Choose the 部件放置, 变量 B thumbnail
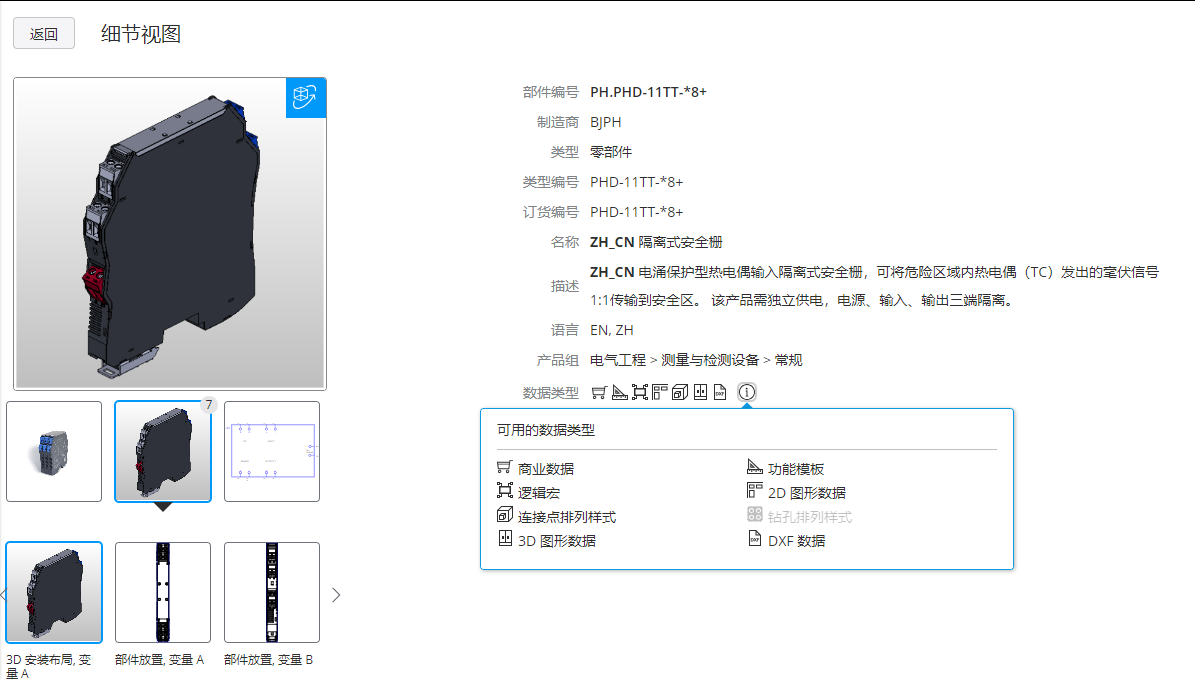The width and height of the screenshot is (1195, 679). [x=272, y=592]
